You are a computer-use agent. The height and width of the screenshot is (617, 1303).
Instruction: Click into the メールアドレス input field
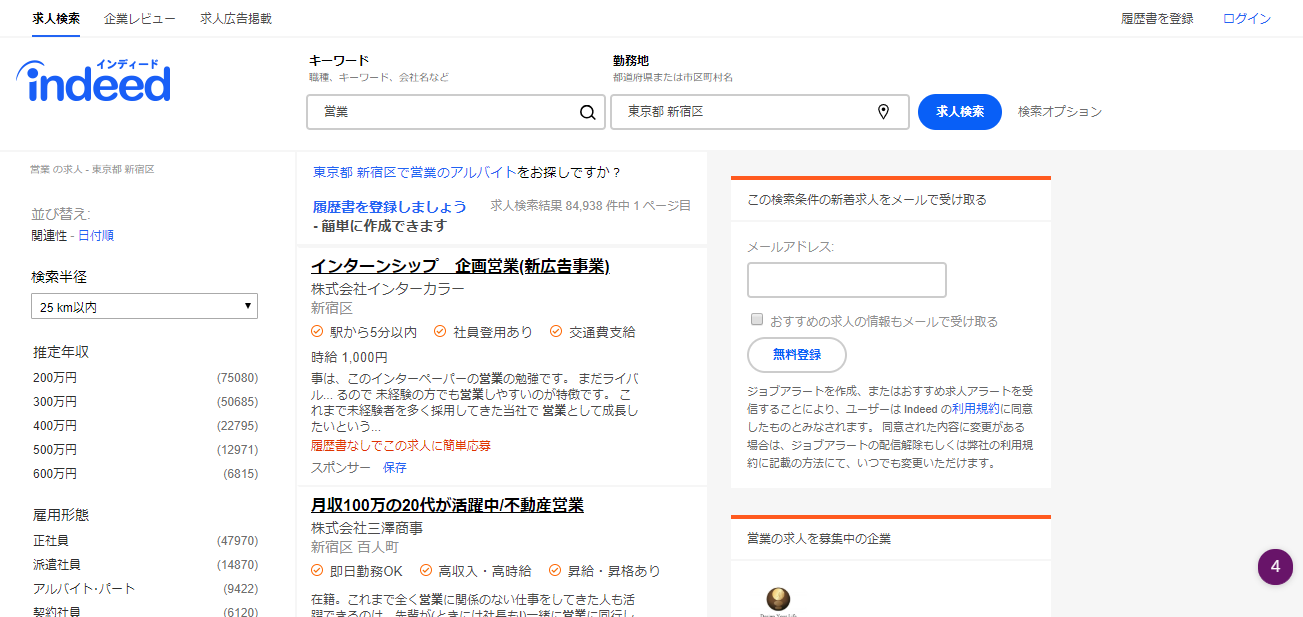pyautogui.click(x=846, y=280)
